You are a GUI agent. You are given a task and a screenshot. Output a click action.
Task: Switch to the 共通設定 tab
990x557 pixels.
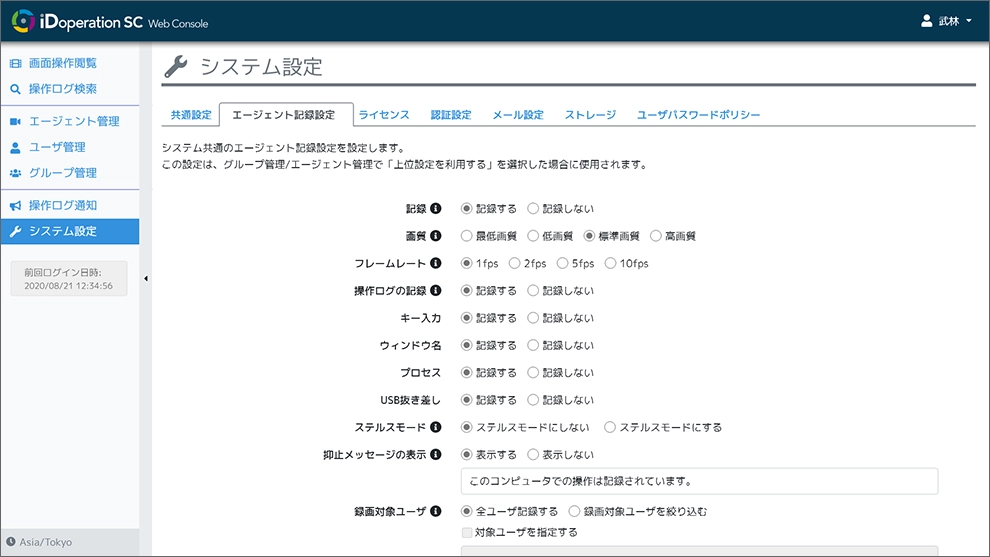click(191, 115)
